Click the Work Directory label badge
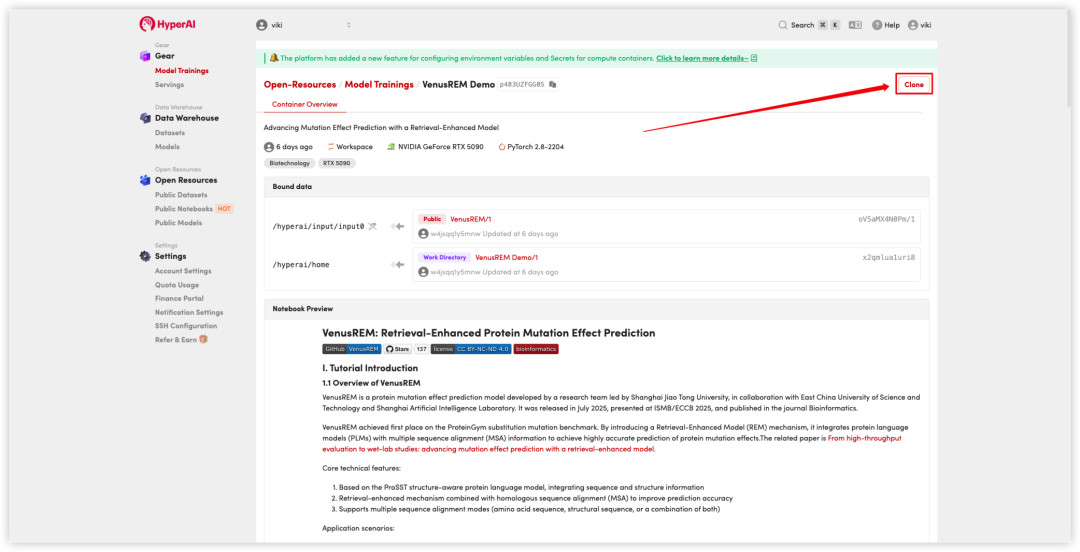The image size is (1080, 552). (x=444, y=258)
